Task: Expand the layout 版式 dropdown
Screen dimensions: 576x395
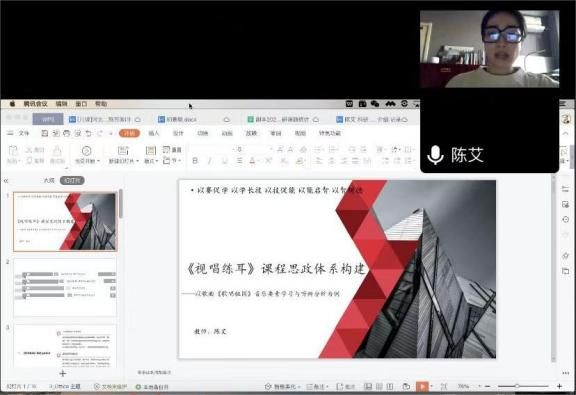Action: (x=151, y=161)
